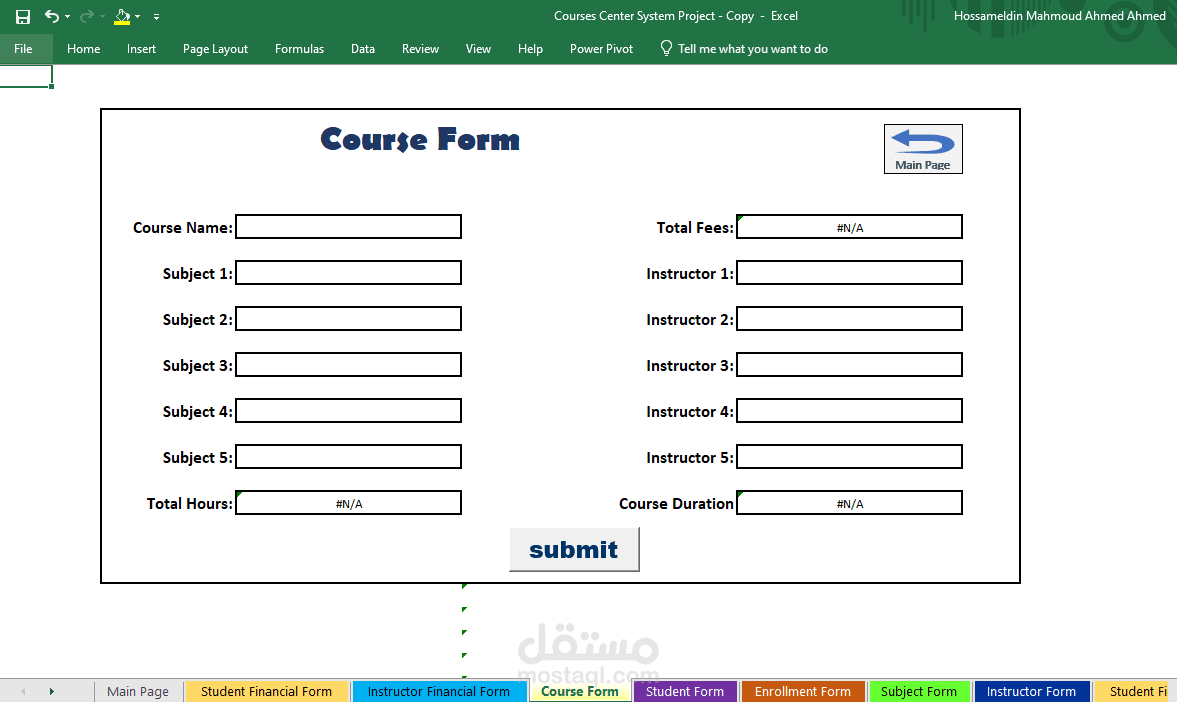
Task: Select the View ribbon tab
Action: [x=478, y=49]
